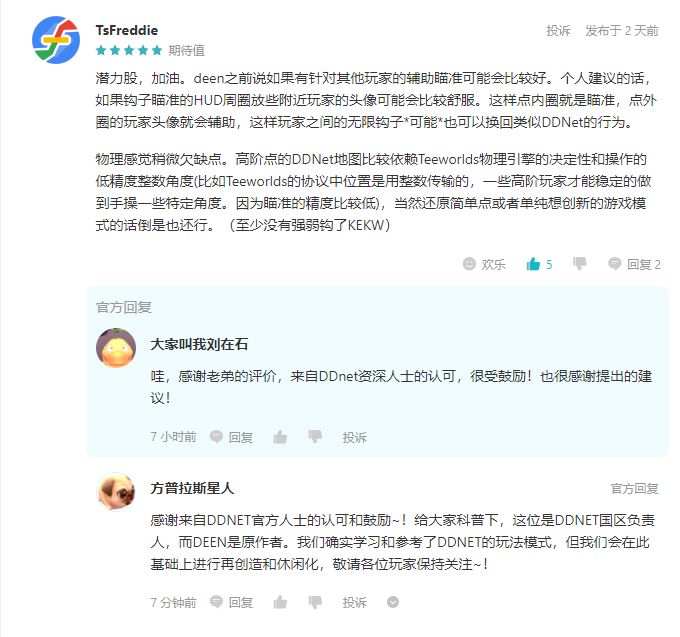
Task: Open the 回复 2 replies on the review
Action: (634, 264)
